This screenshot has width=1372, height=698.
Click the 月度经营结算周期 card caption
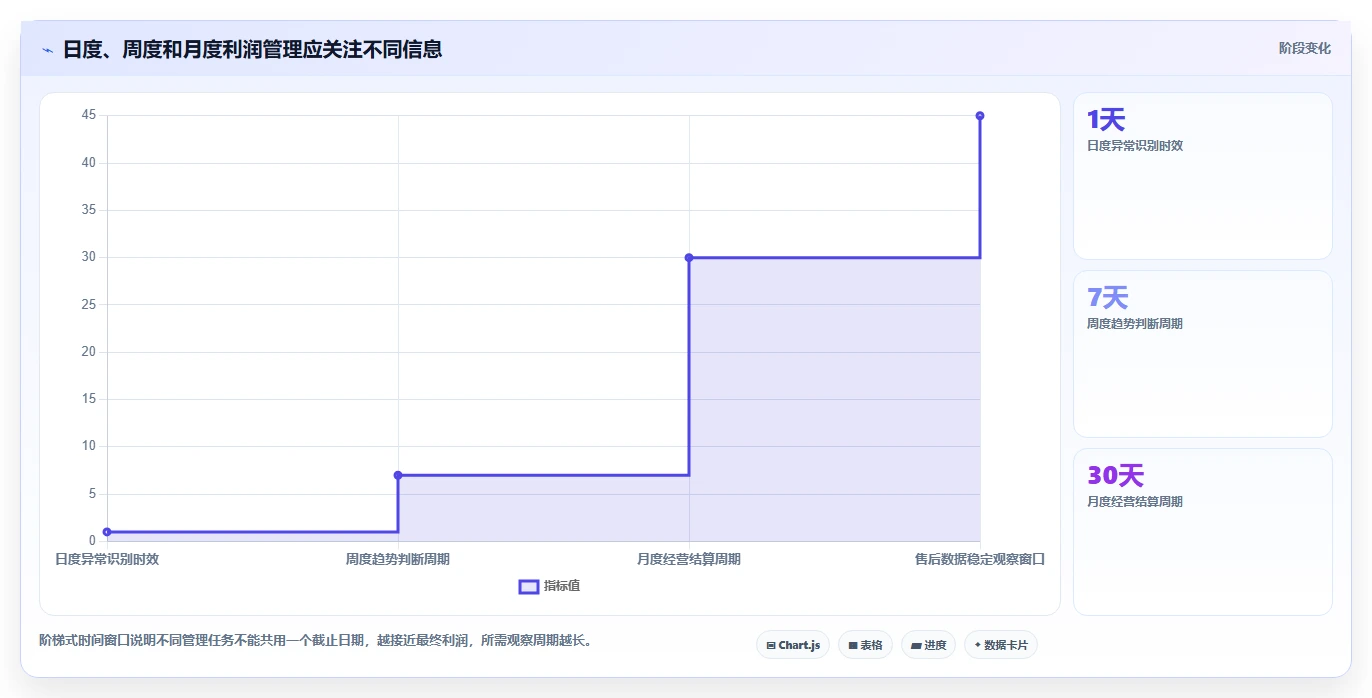point(1135,502)
